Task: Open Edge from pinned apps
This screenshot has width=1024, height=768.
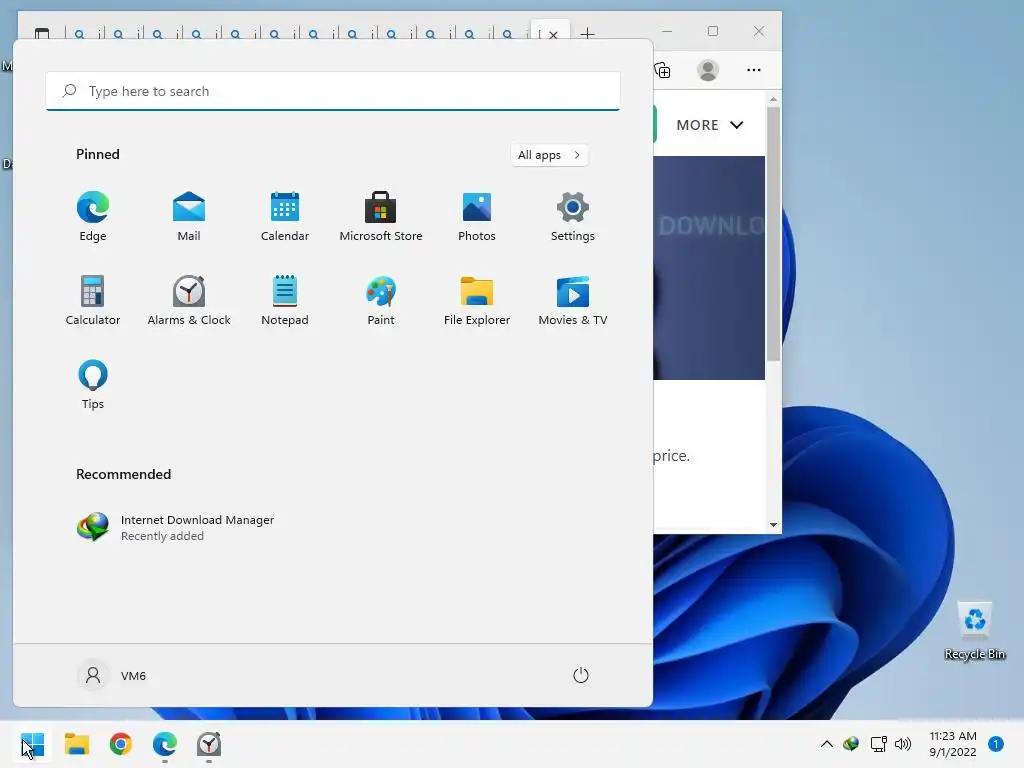Action: pyautogui.click(x=93, y=217)
